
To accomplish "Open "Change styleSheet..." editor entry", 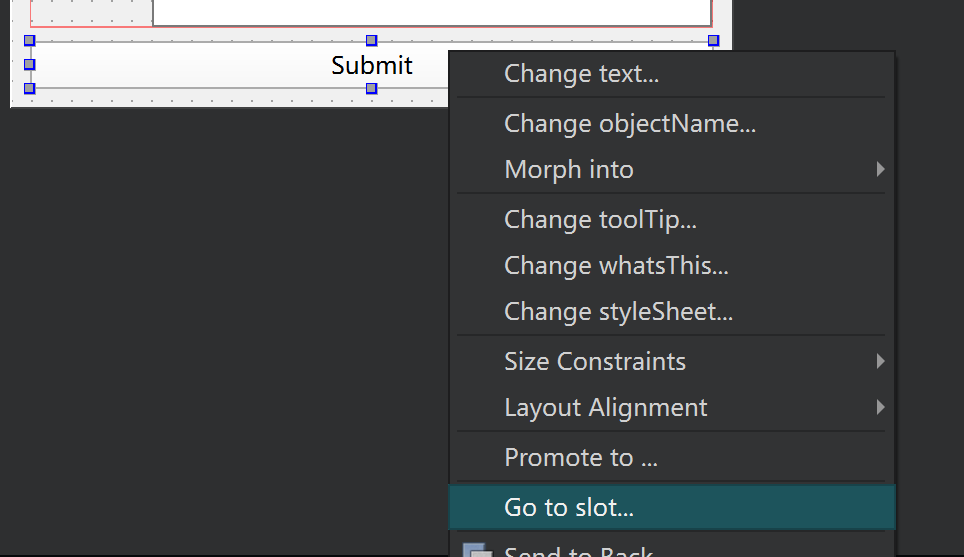I will tap(618, 312).
